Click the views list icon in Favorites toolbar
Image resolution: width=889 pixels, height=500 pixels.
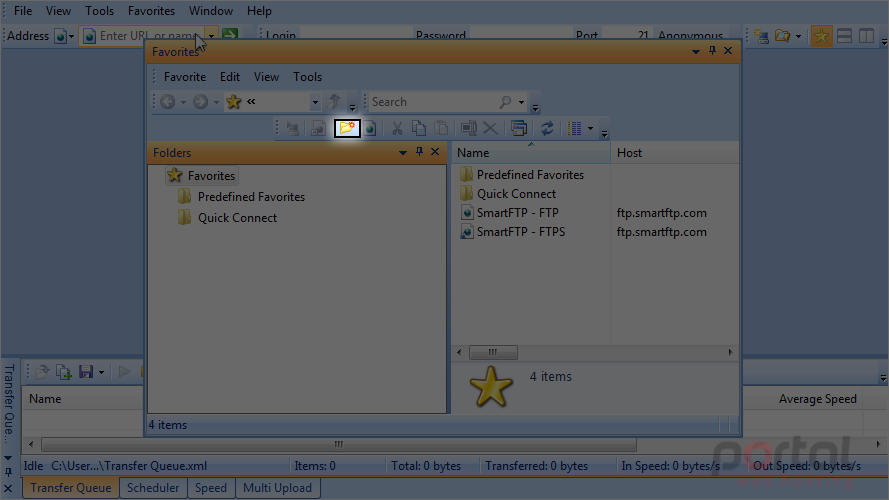tap(574, 129)
